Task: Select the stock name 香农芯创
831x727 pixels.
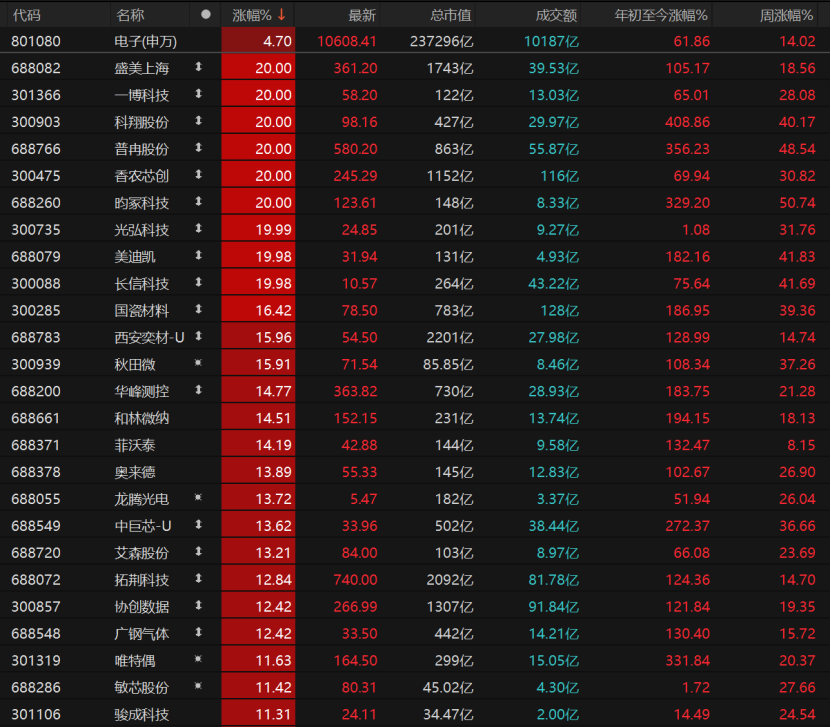Action: [142, 176]
